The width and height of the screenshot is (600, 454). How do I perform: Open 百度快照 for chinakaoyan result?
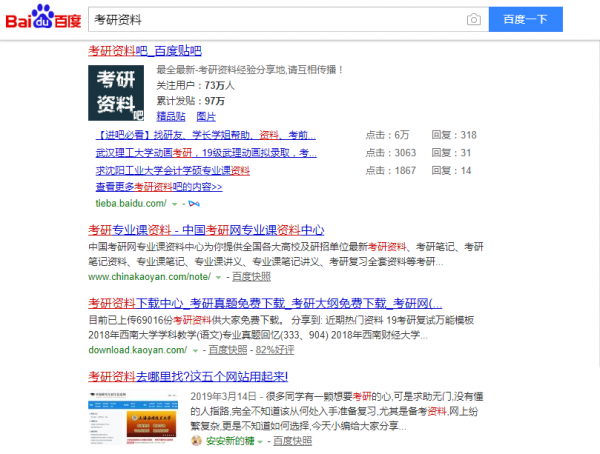pyautogui.click(x=251, y=276)
